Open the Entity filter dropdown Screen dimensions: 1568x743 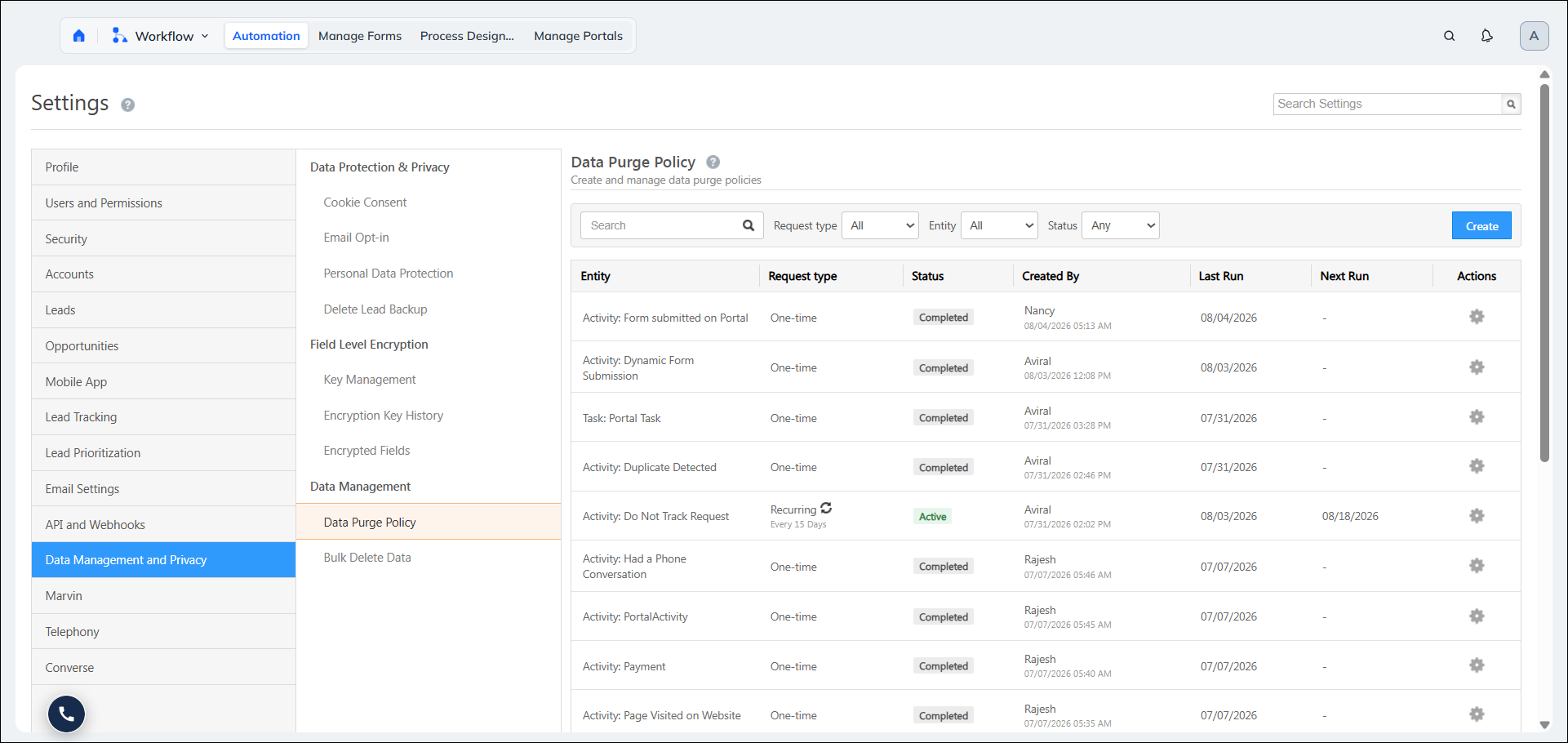point(999,225)
